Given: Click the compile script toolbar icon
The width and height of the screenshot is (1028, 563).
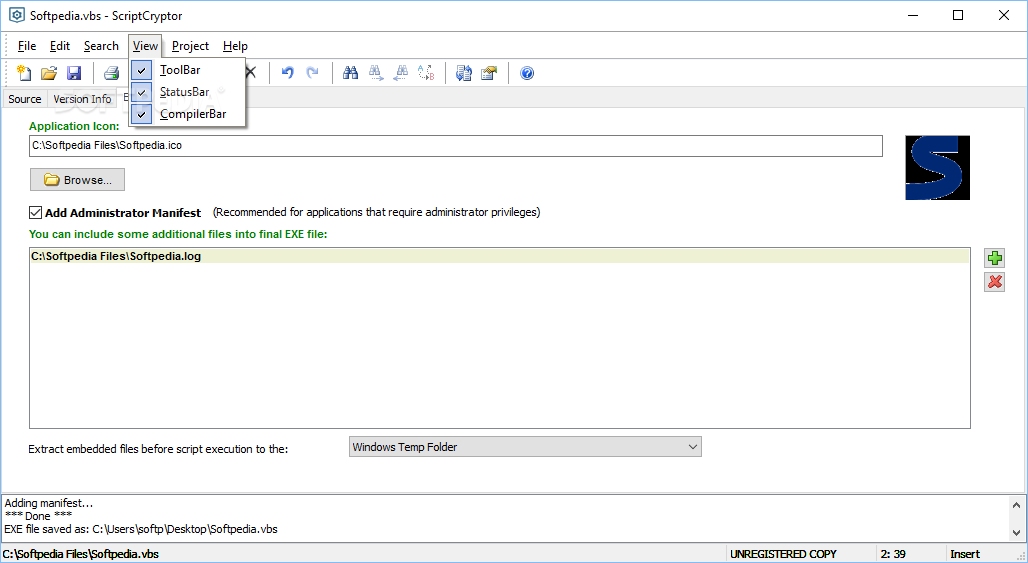Looking at the screenshot, I should click(x=464, y=73).
